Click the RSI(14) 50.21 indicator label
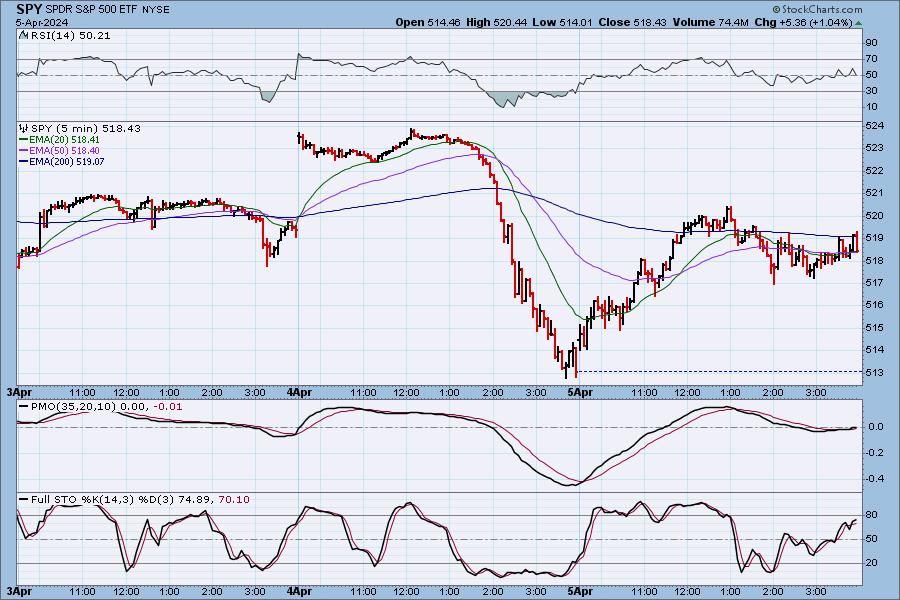 (69, 35)
